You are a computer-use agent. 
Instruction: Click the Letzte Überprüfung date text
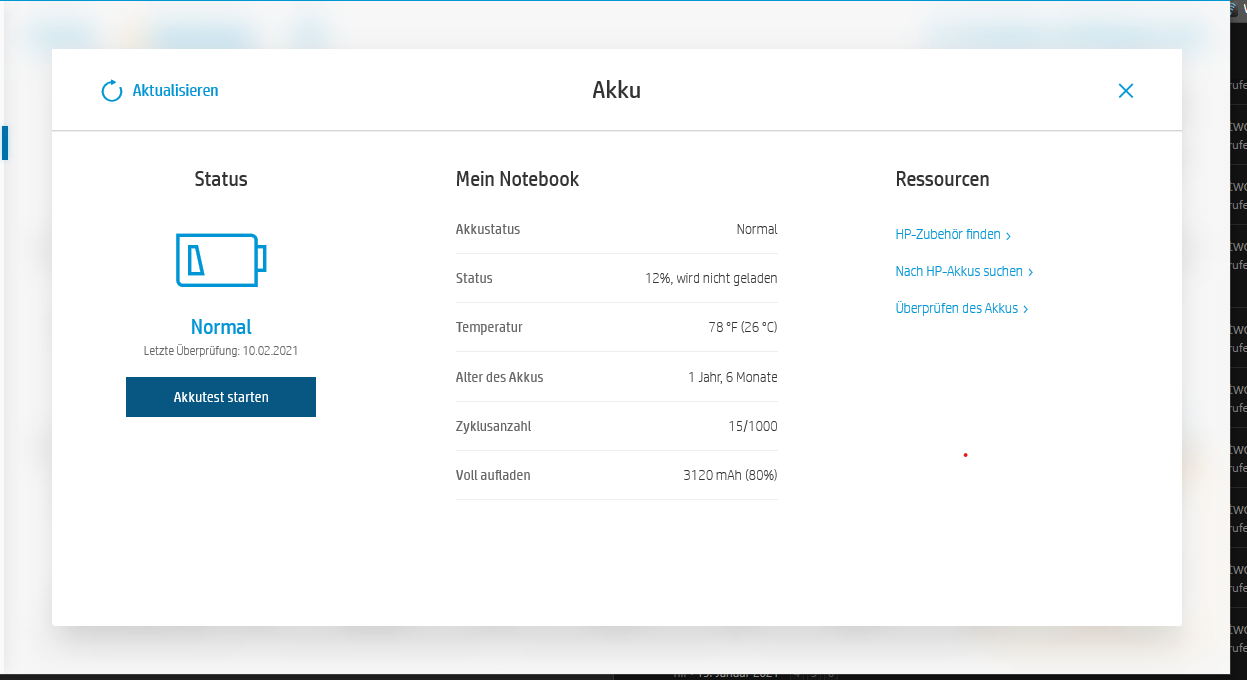point(220,350)
